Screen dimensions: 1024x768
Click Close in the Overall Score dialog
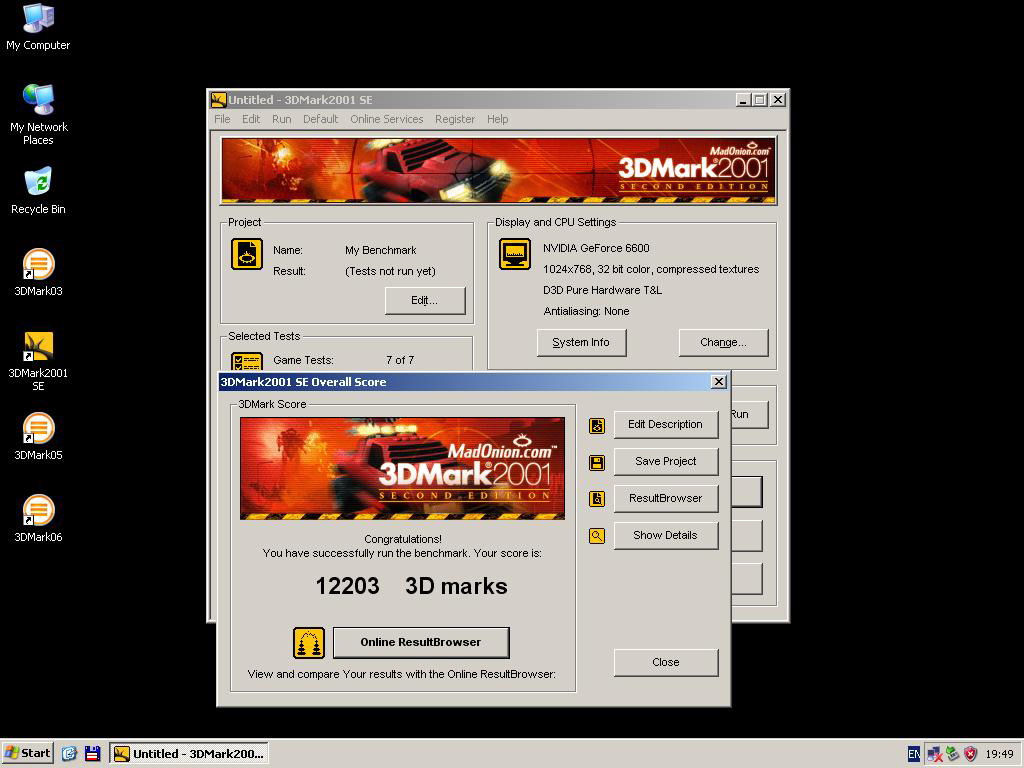[x=665, y=662]
